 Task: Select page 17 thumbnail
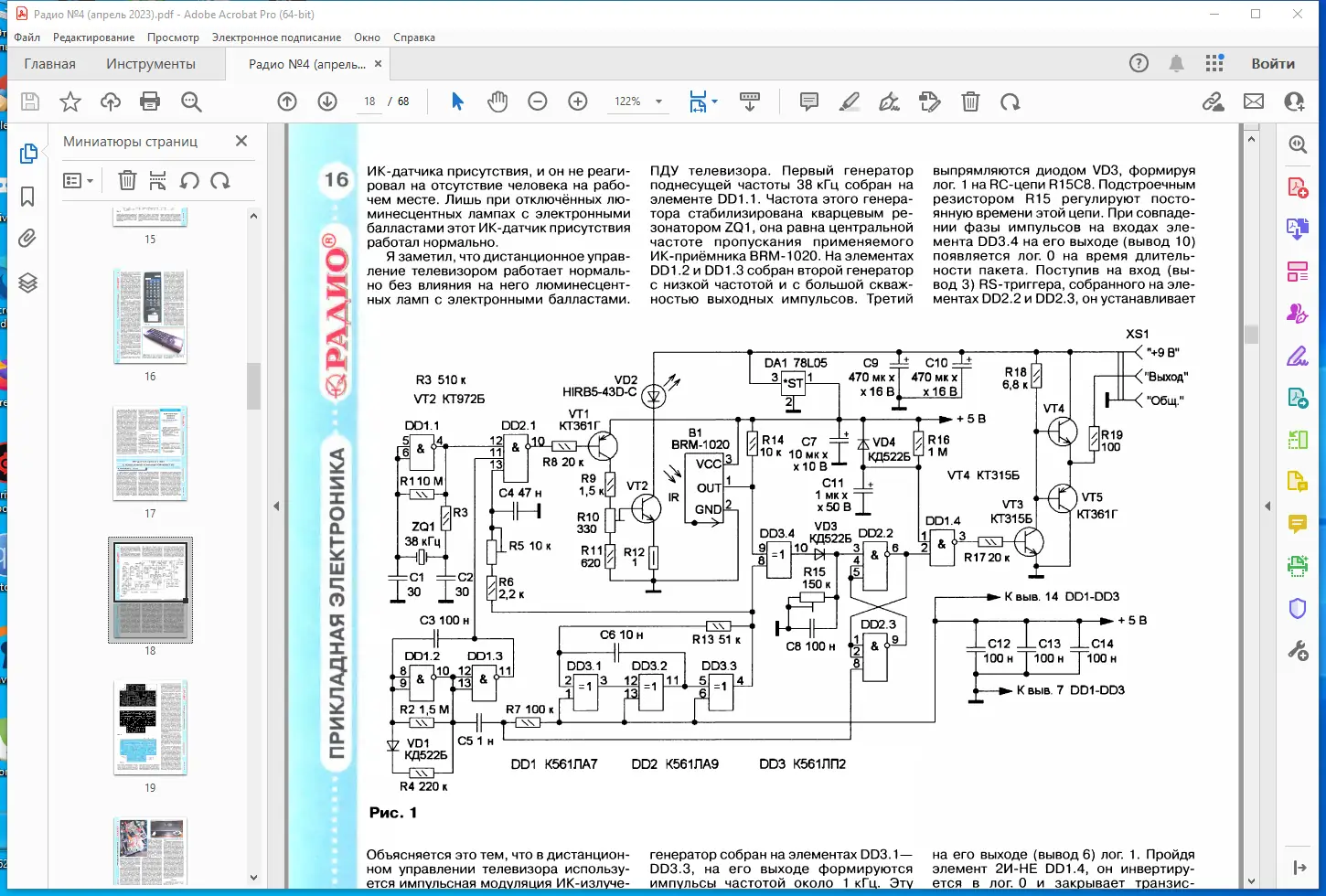[150, 453]
